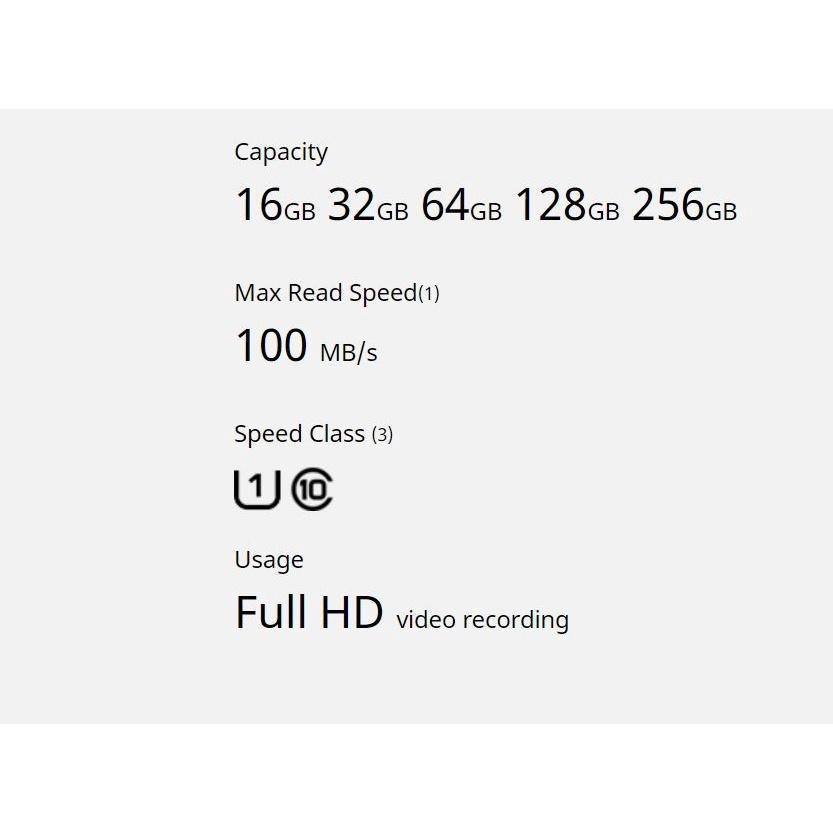Select the 16GB capacity option

(275, 205)
